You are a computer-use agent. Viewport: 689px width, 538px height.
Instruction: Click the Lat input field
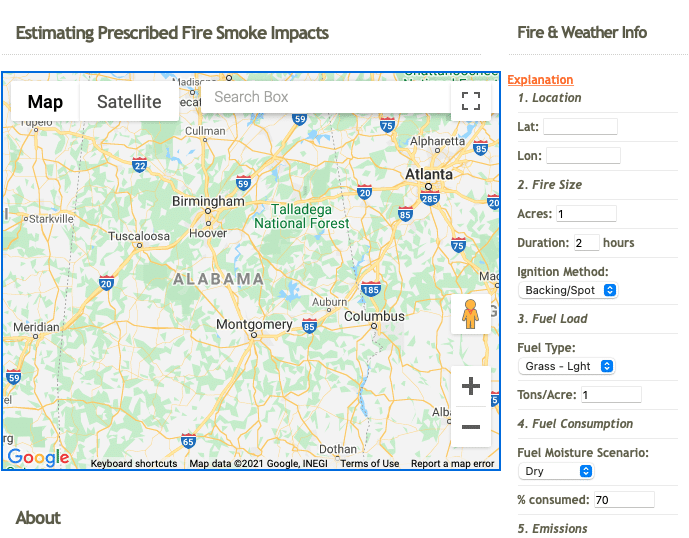point(580,127)
